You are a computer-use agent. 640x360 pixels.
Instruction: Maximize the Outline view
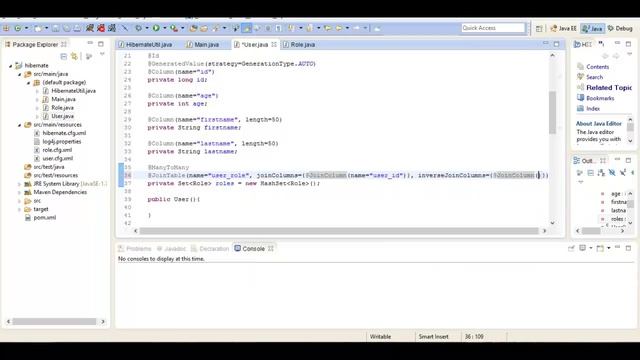(x=629, y=160)
